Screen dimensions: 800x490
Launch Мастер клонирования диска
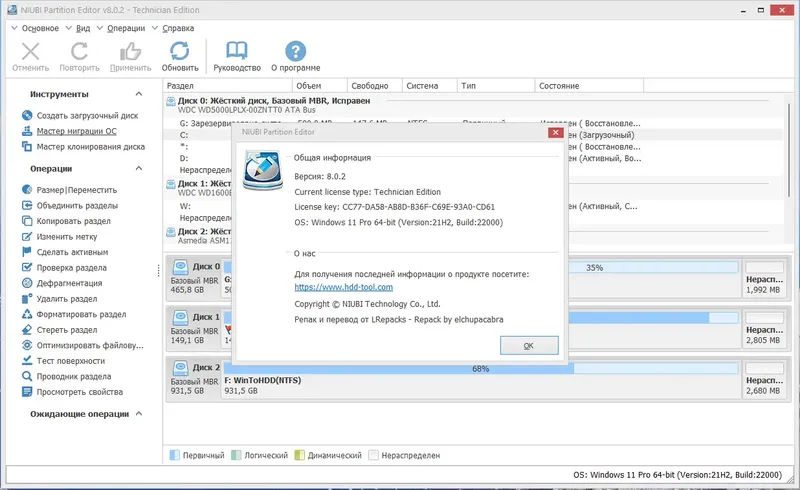(90, 147)
